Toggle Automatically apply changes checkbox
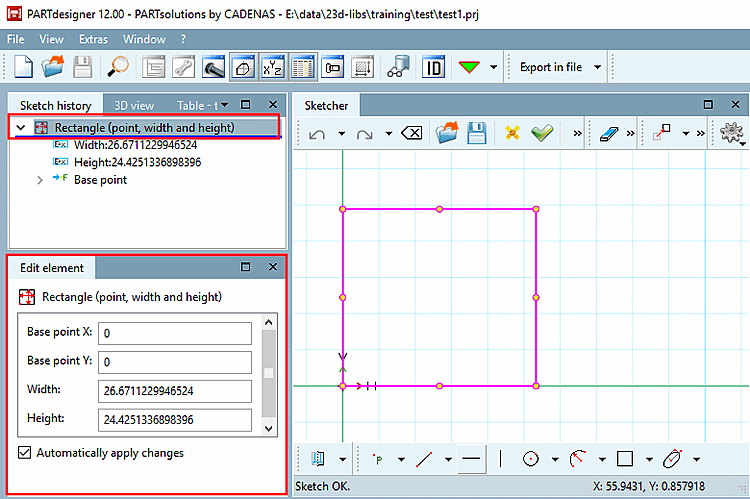The width and height of the screenshot is (750, 499). click(x=25, y=453)
